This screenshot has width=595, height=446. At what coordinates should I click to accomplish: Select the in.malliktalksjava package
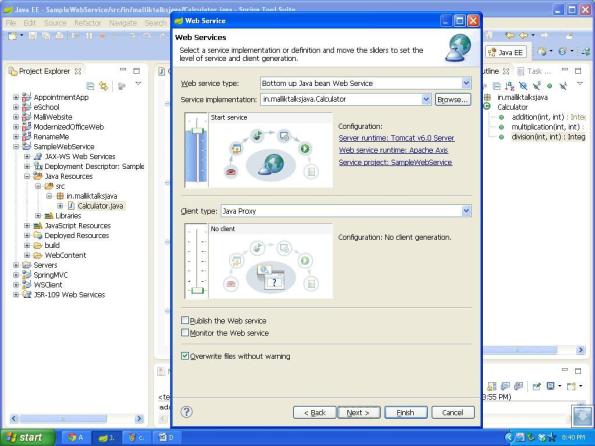tap(91, 196)
